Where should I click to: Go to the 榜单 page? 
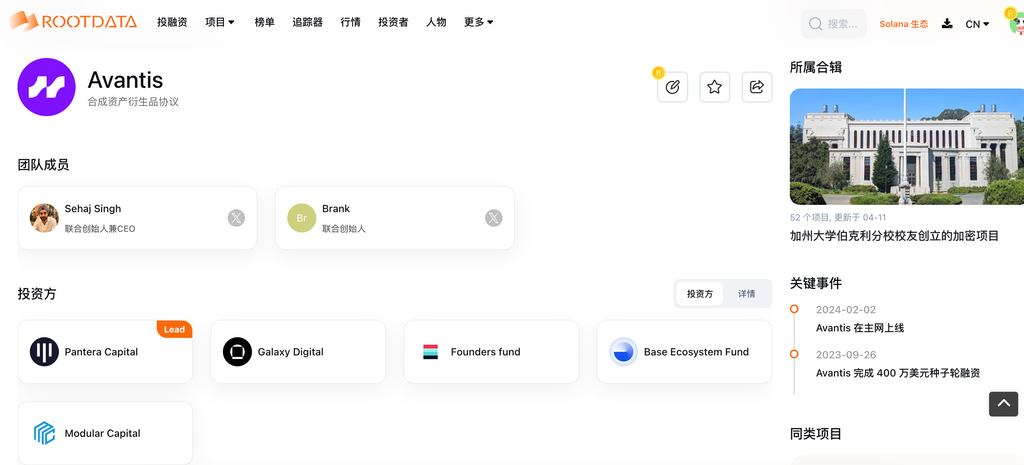tap(264, 22)
